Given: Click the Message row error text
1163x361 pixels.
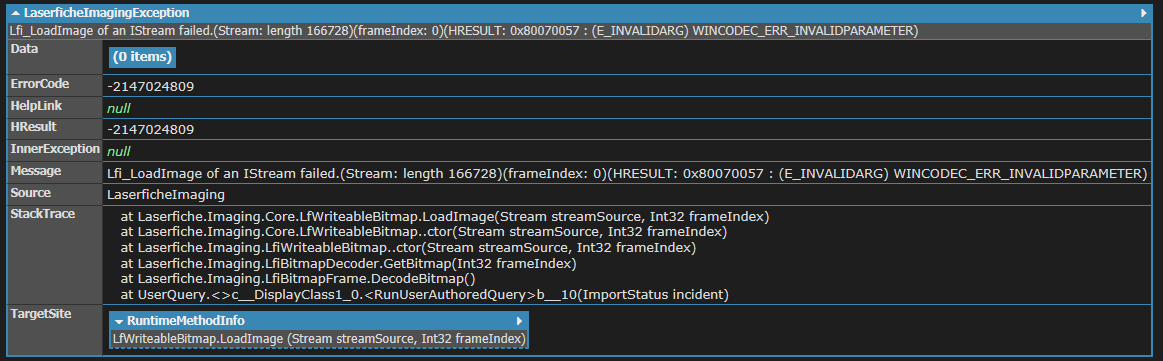Looking at the screenshot, I should [627, 173].
